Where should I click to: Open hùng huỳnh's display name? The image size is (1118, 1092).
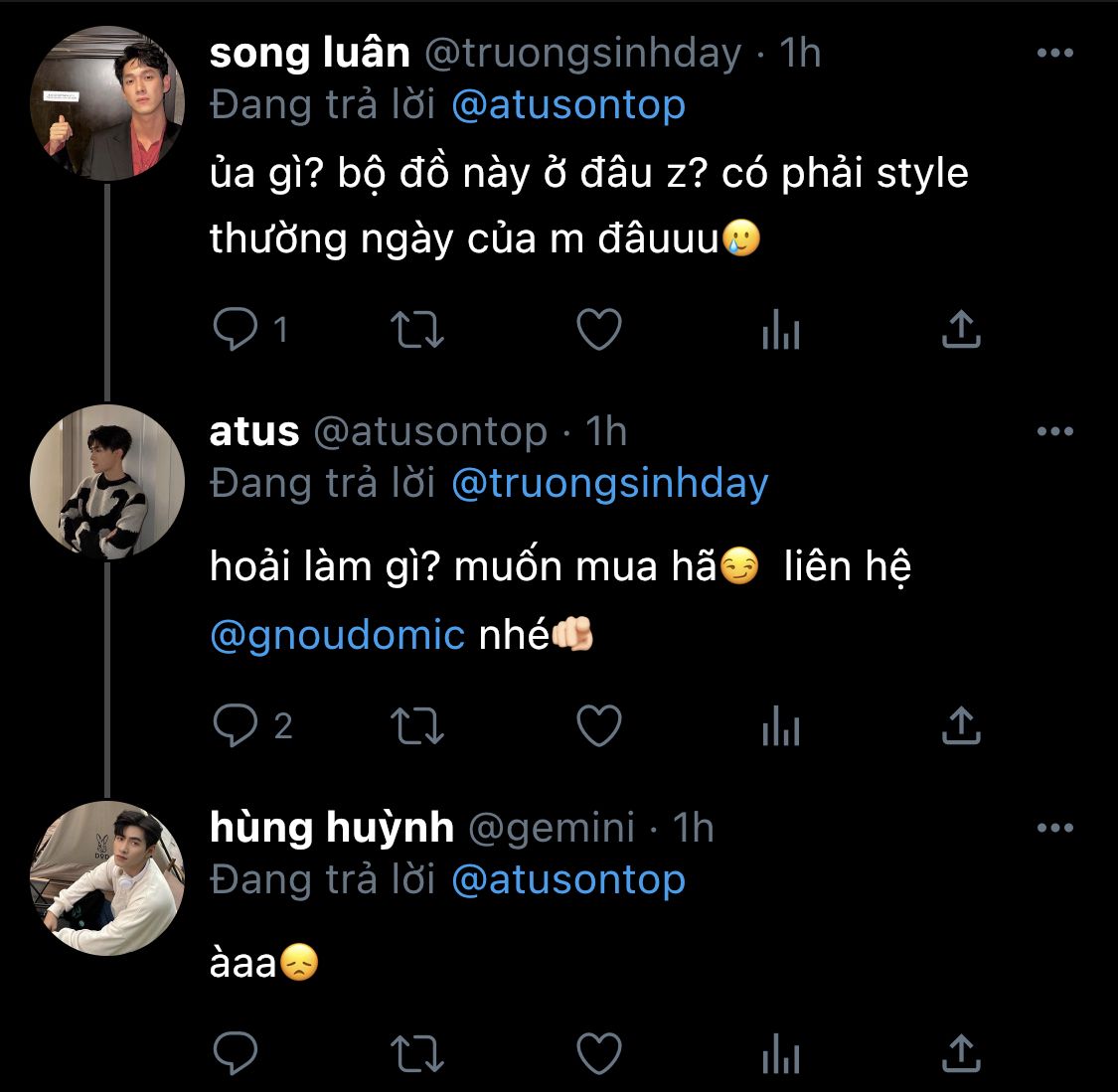pos(331,828)
